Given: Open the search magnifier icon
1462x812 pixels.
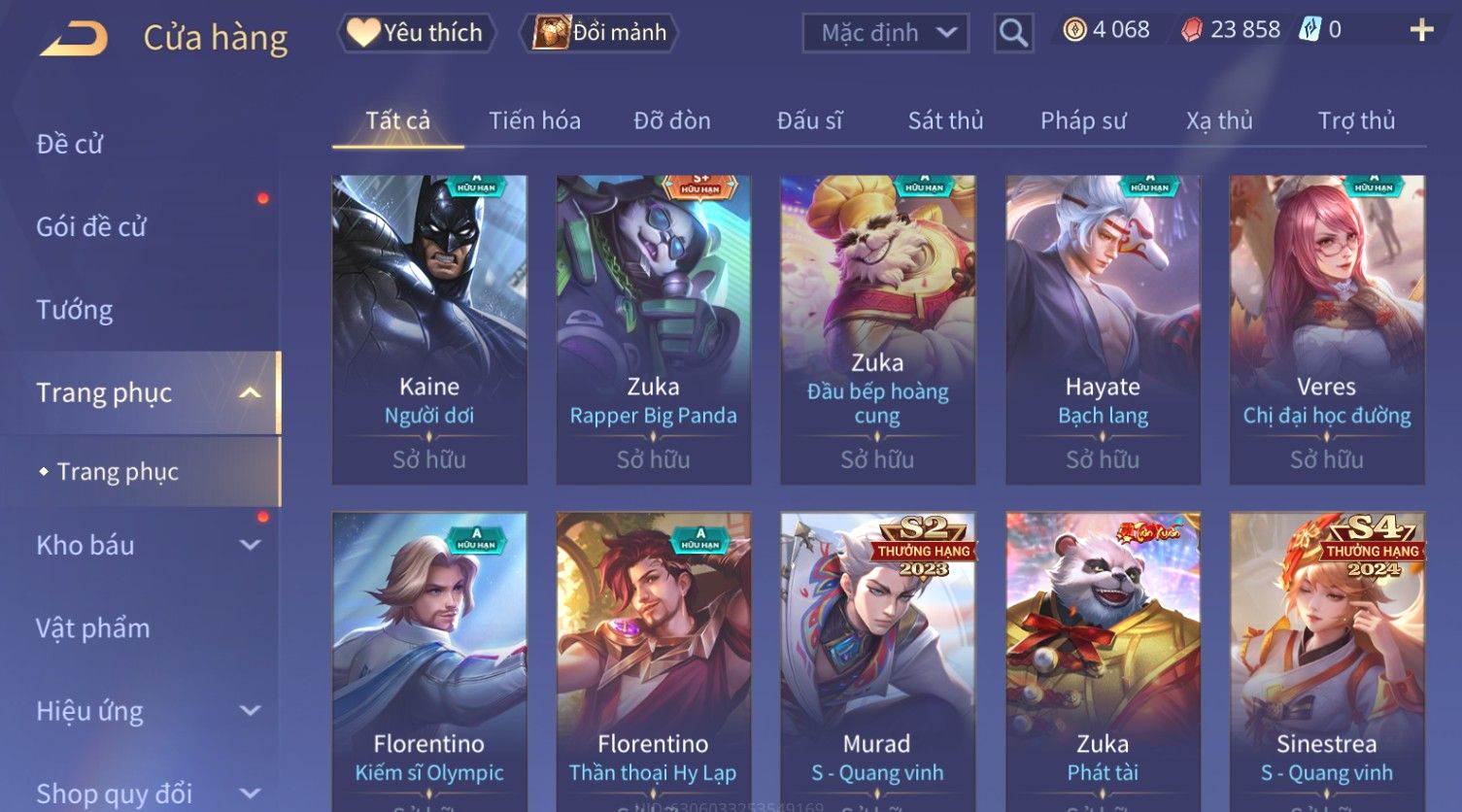Looking at the screenshot, I should 1013,34.
